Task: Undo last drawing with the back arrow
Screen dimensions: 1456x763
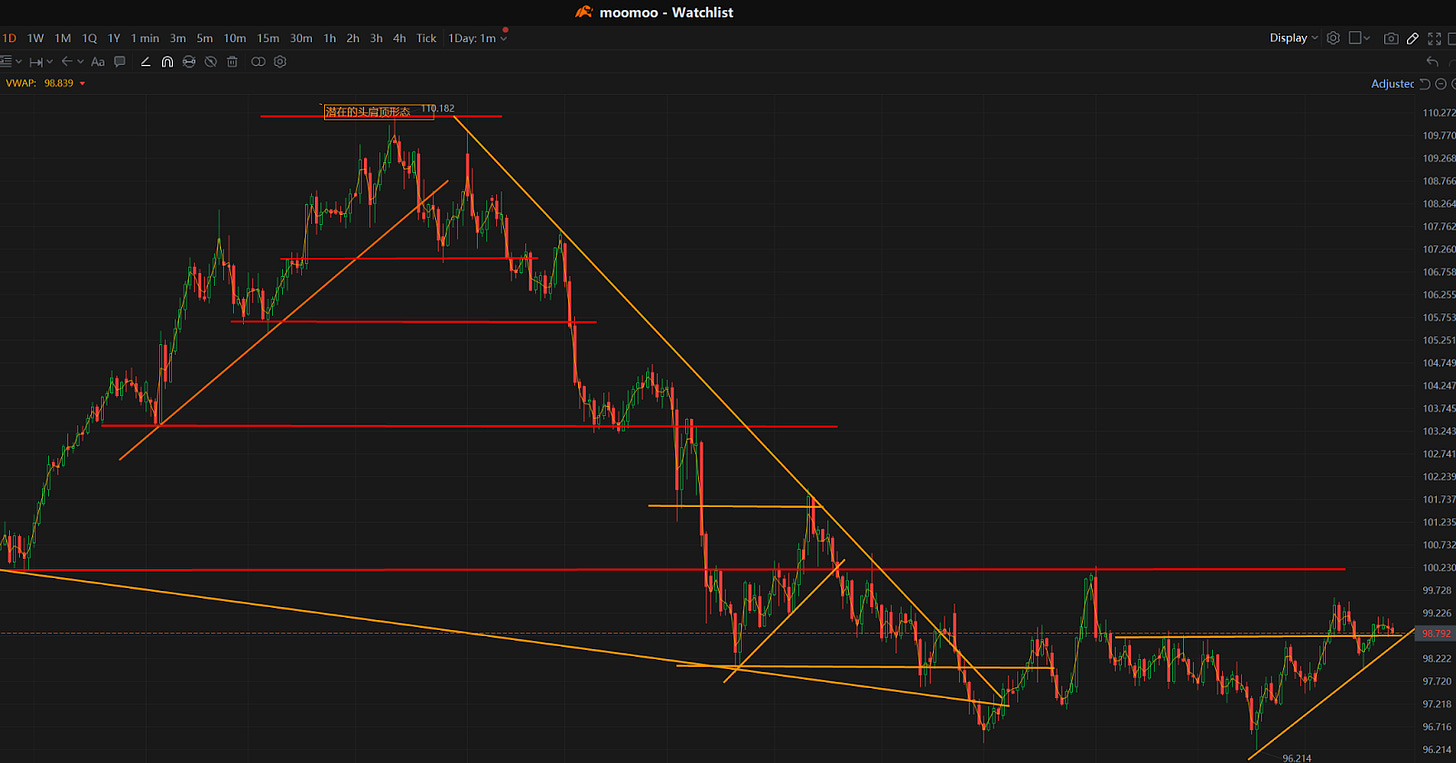Action: pyautogui.click(x=1432, y=62)
